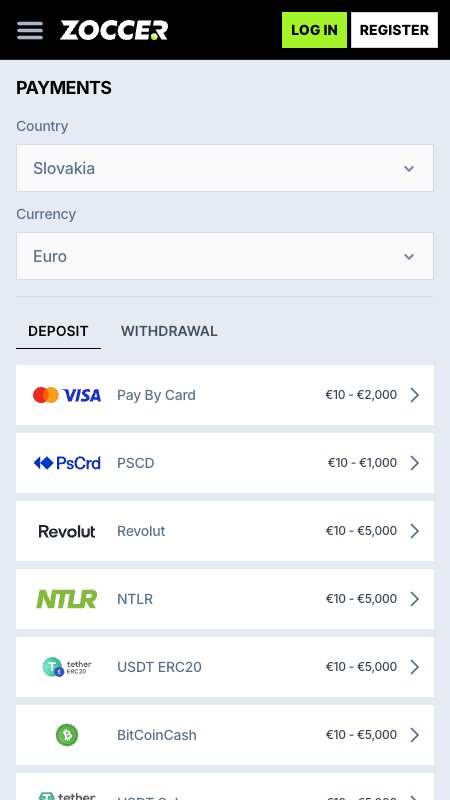Click the NTLR €10 - €5,000 limit
This screenshot has width=450, height=800.
(361, 598)
